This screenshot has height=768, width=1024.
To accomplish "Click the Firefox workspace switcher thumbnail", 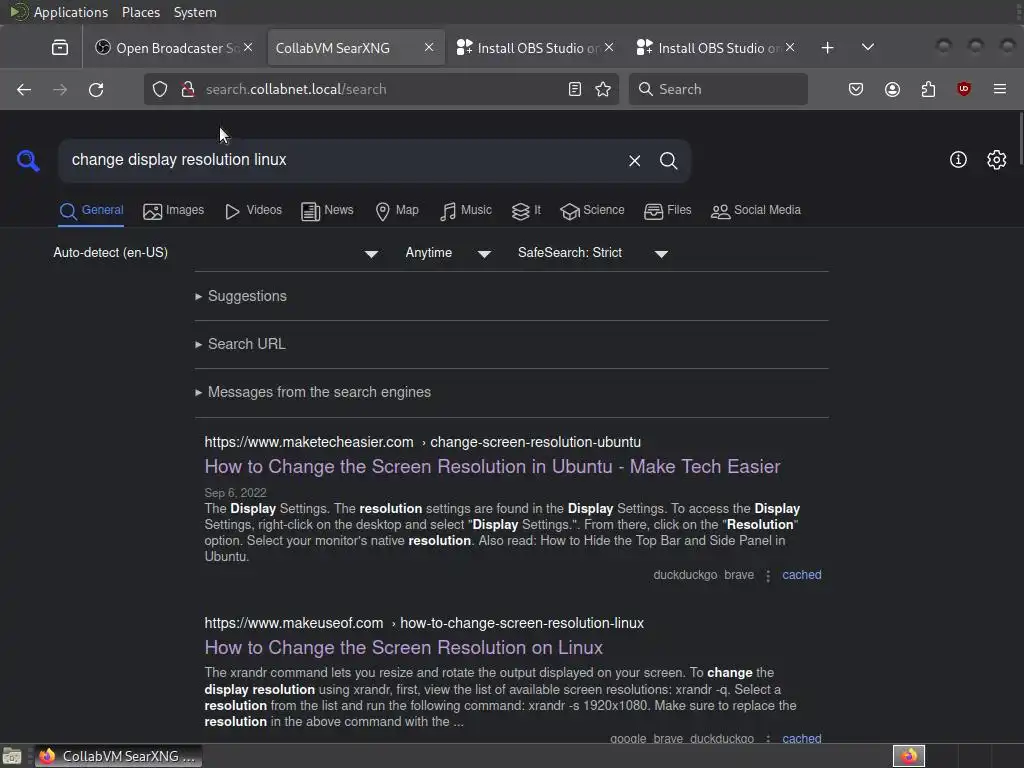I will [x=908, y=756].
